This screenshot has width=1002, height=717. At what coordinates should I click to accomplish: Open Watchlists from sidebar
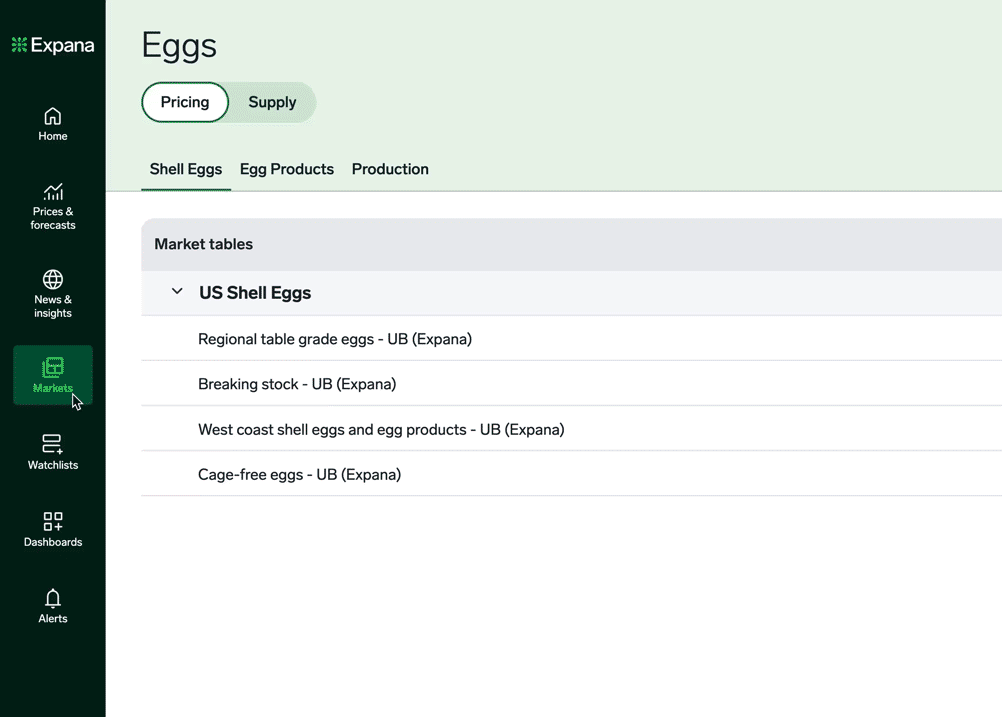coord(52,452)
